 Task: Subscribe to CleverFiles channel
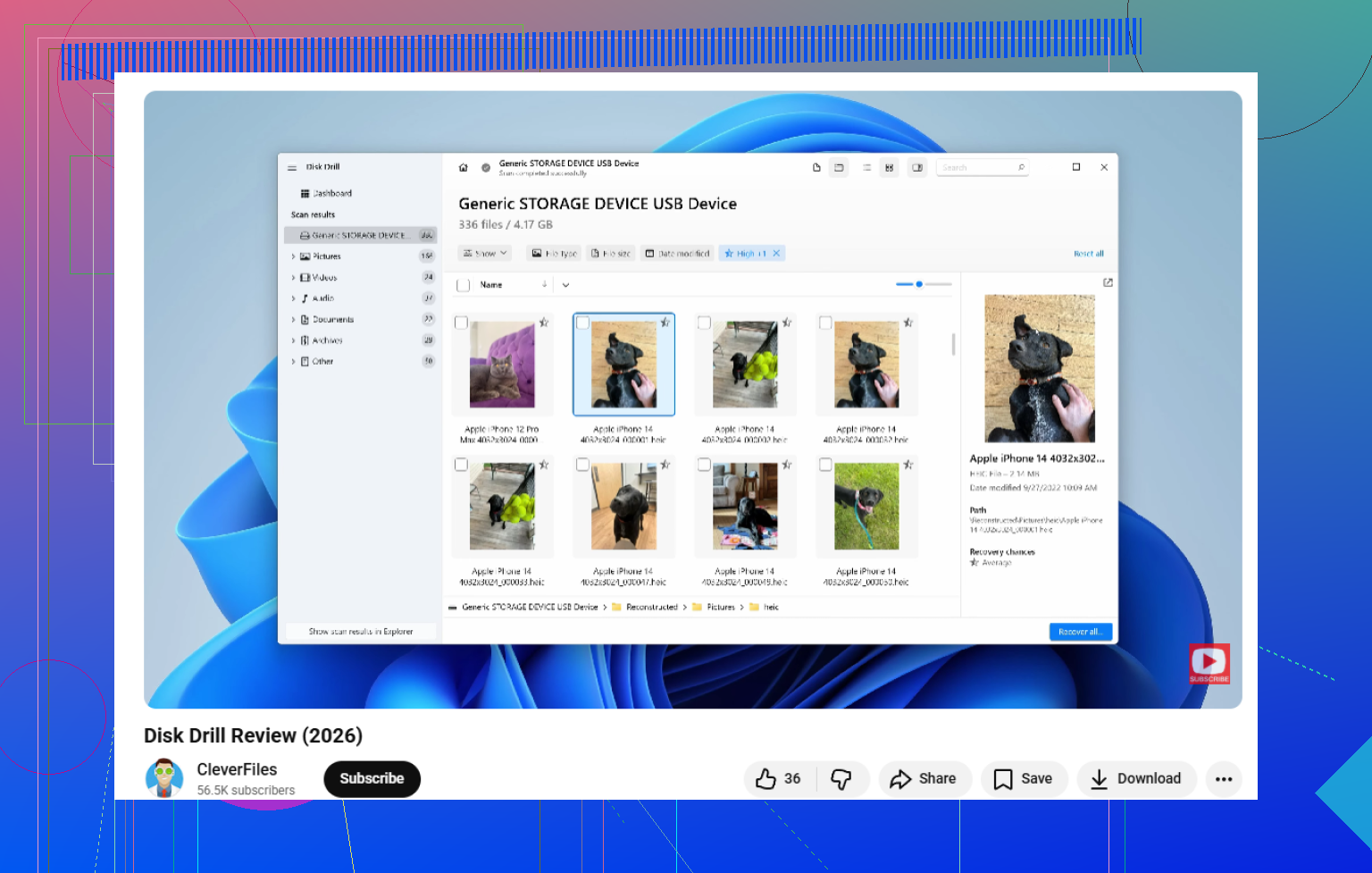(372, 779)
